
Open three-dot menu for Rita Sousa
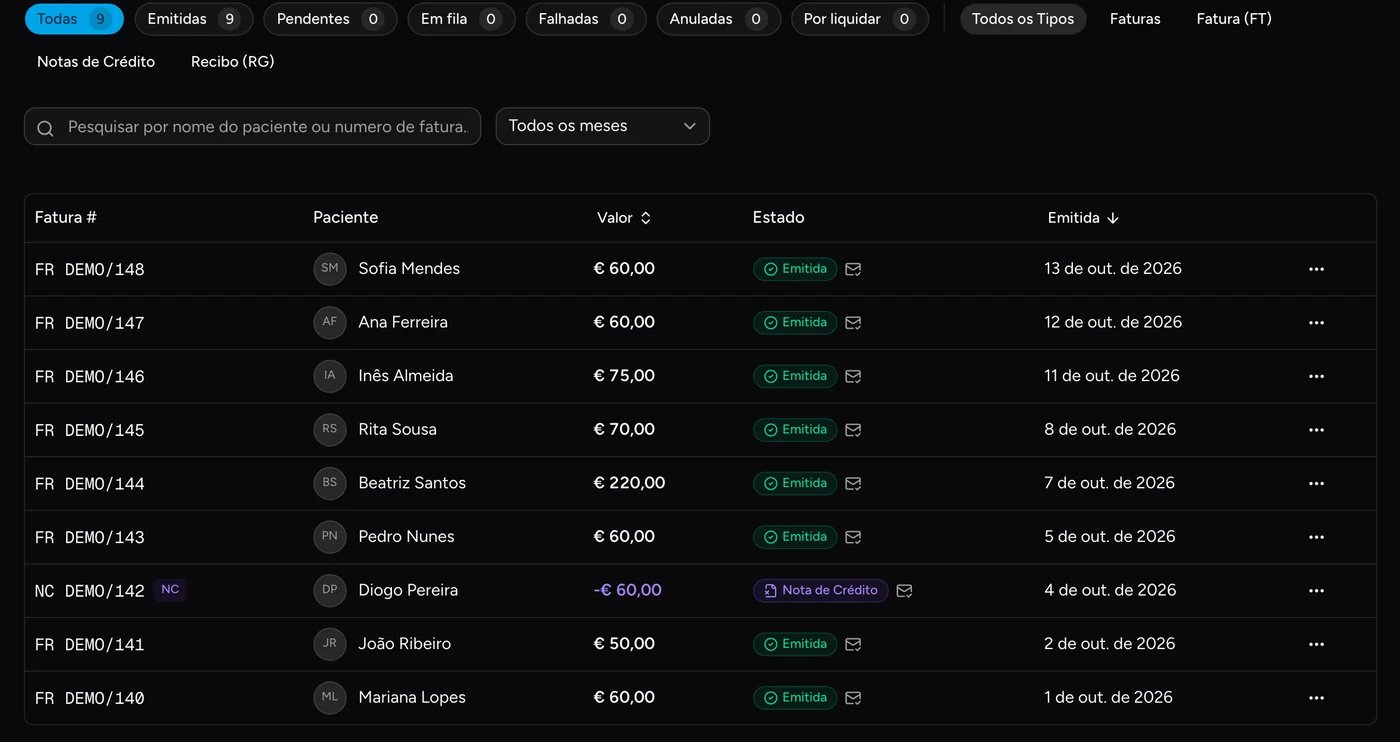pyautogui.click(x=1316, y=430)
